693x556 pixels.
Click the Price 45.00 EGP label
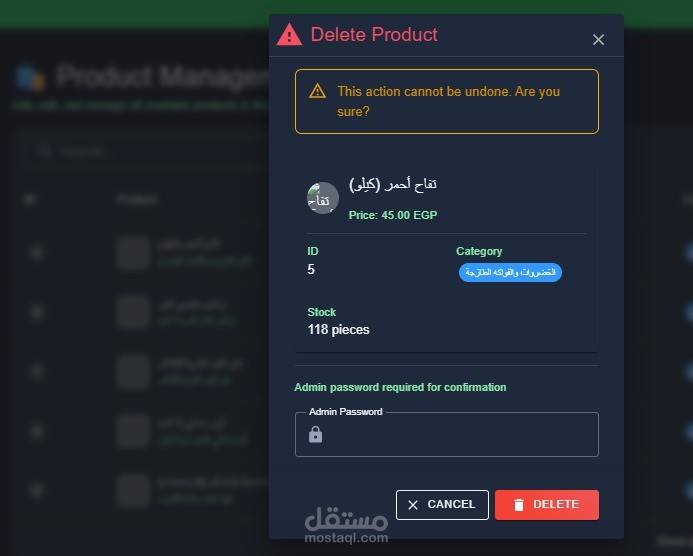click(393, 215)
